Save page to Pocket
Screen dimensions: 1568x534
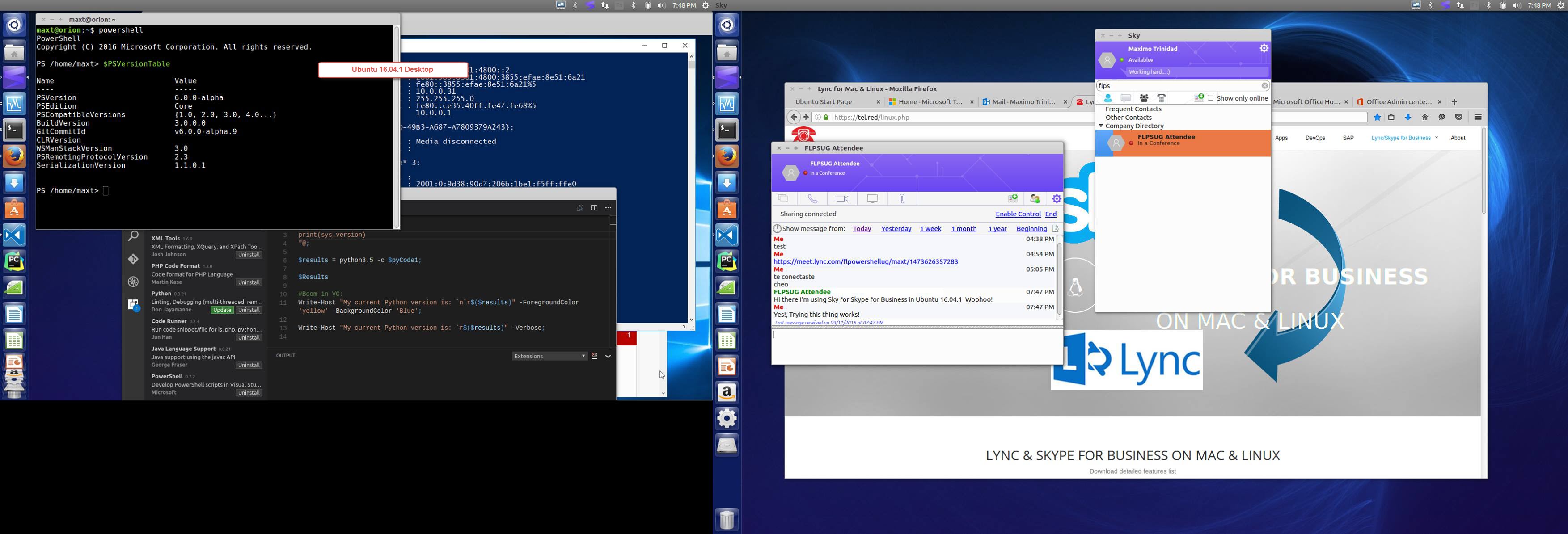pos(1458,118)
